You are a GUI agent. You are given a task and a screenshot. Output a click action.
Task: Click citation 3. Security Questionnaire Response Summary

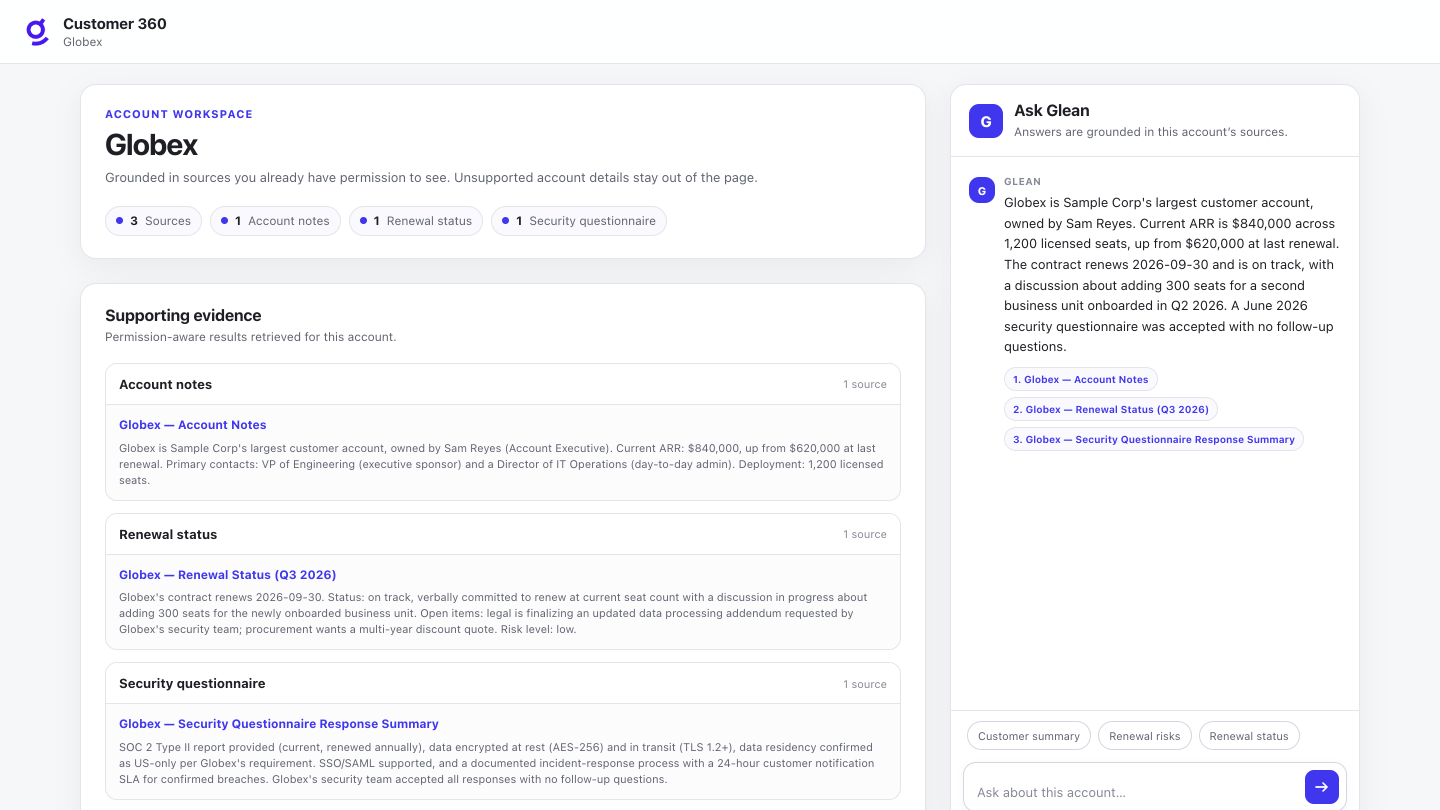(x=1154, y=440)
